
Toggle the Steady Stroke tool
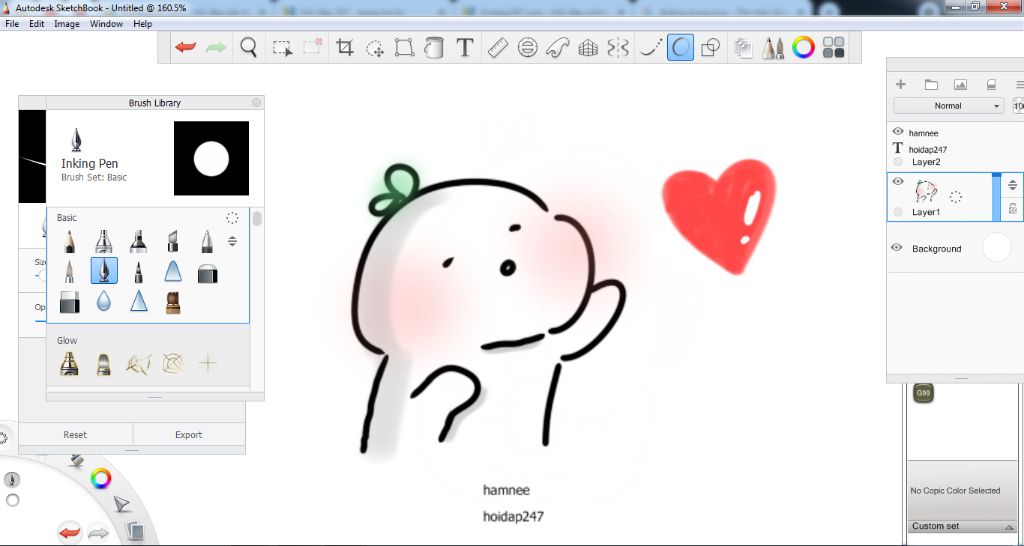tap(650, 48)
